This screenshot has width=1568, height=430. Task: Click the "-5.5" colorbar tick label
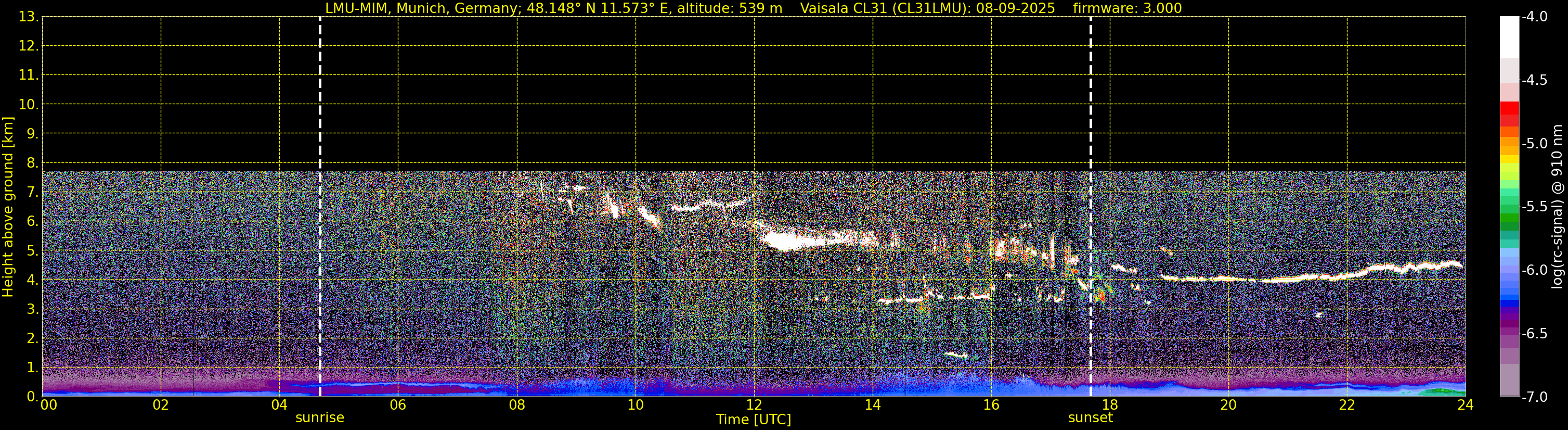pyautogui.click(x=1534, y=207)
